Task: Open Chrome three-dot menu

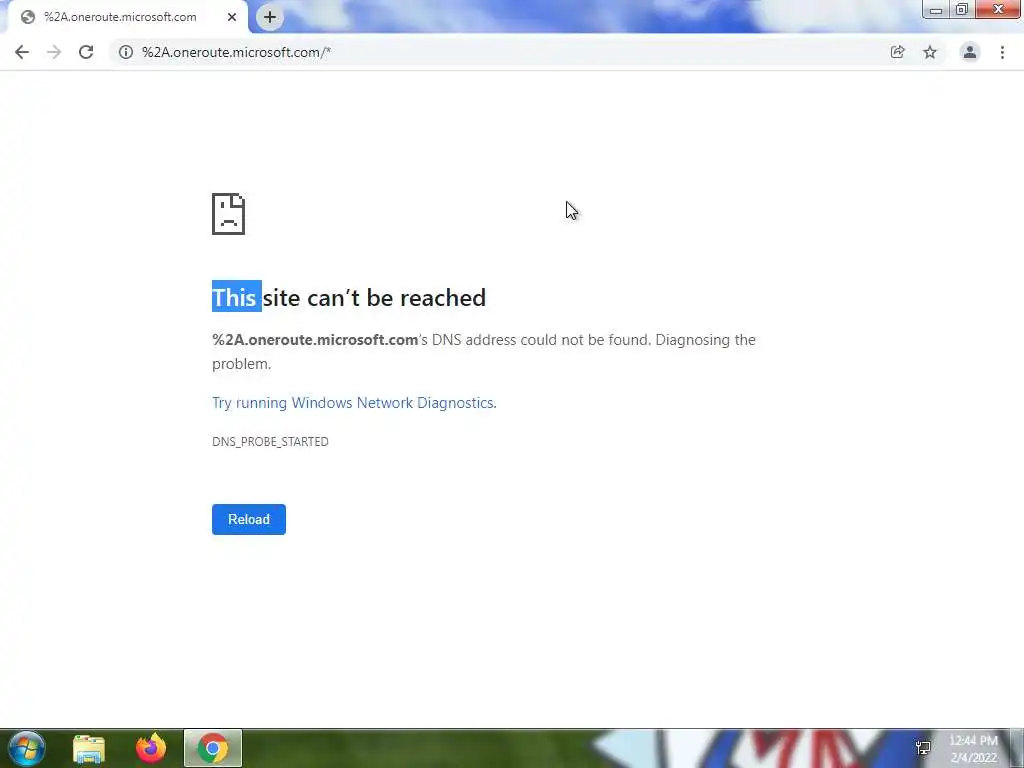Action: (1002, 52)
